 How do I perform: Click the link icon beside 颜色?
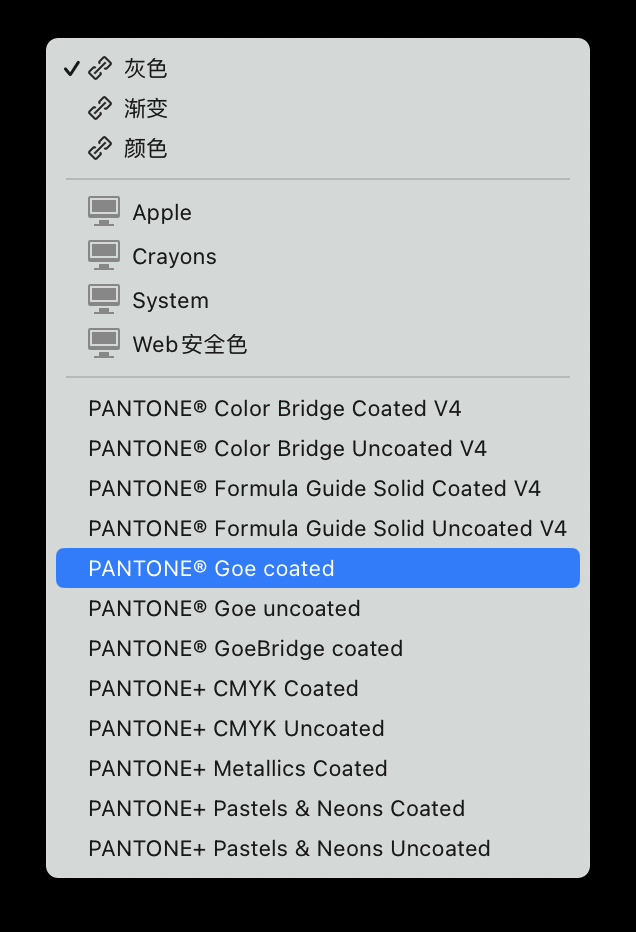point(100,149)
